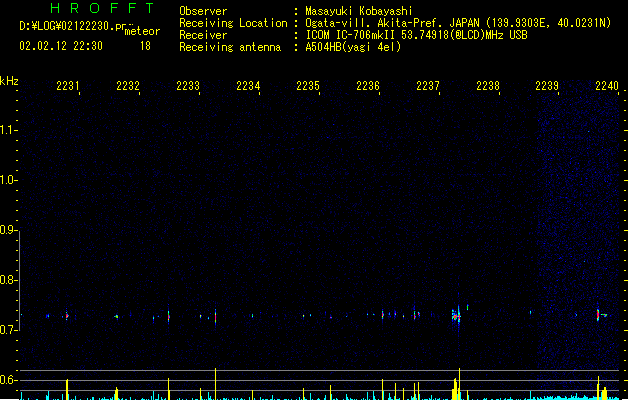Click the meteor label
Screen dimensions: 629x400
[142, 31]
